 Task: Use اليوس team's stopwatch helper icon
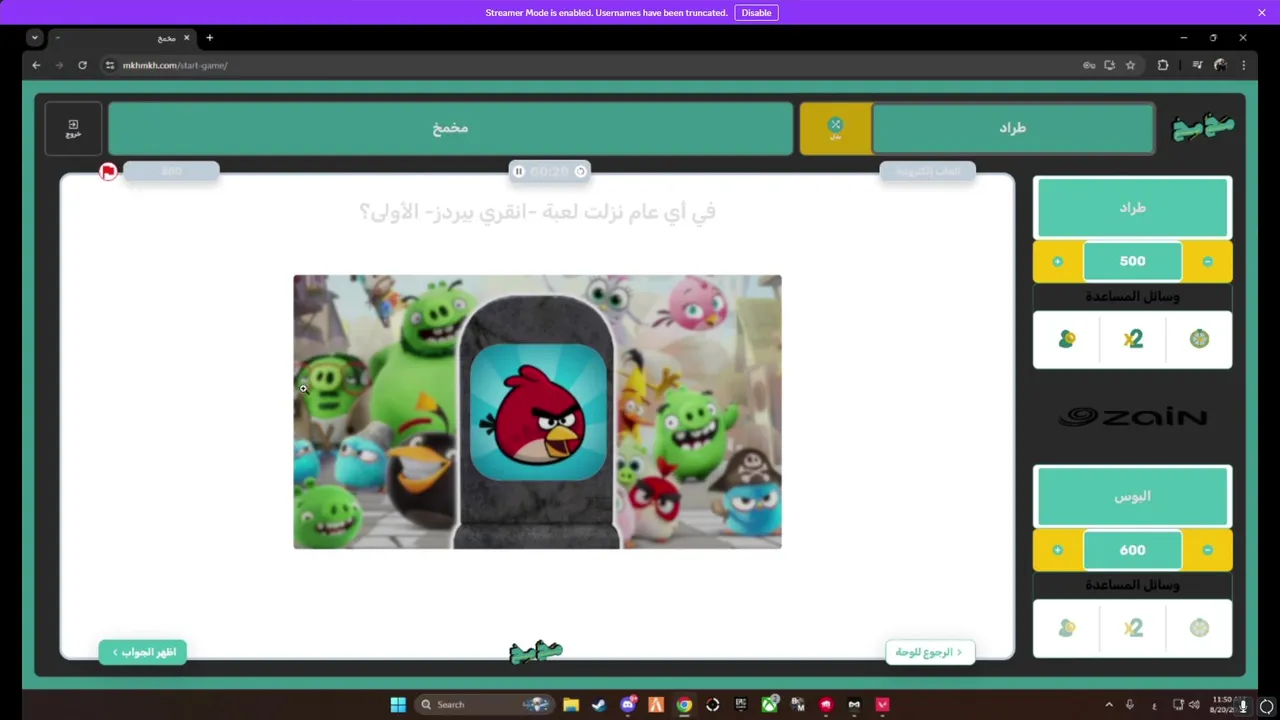1199,628
